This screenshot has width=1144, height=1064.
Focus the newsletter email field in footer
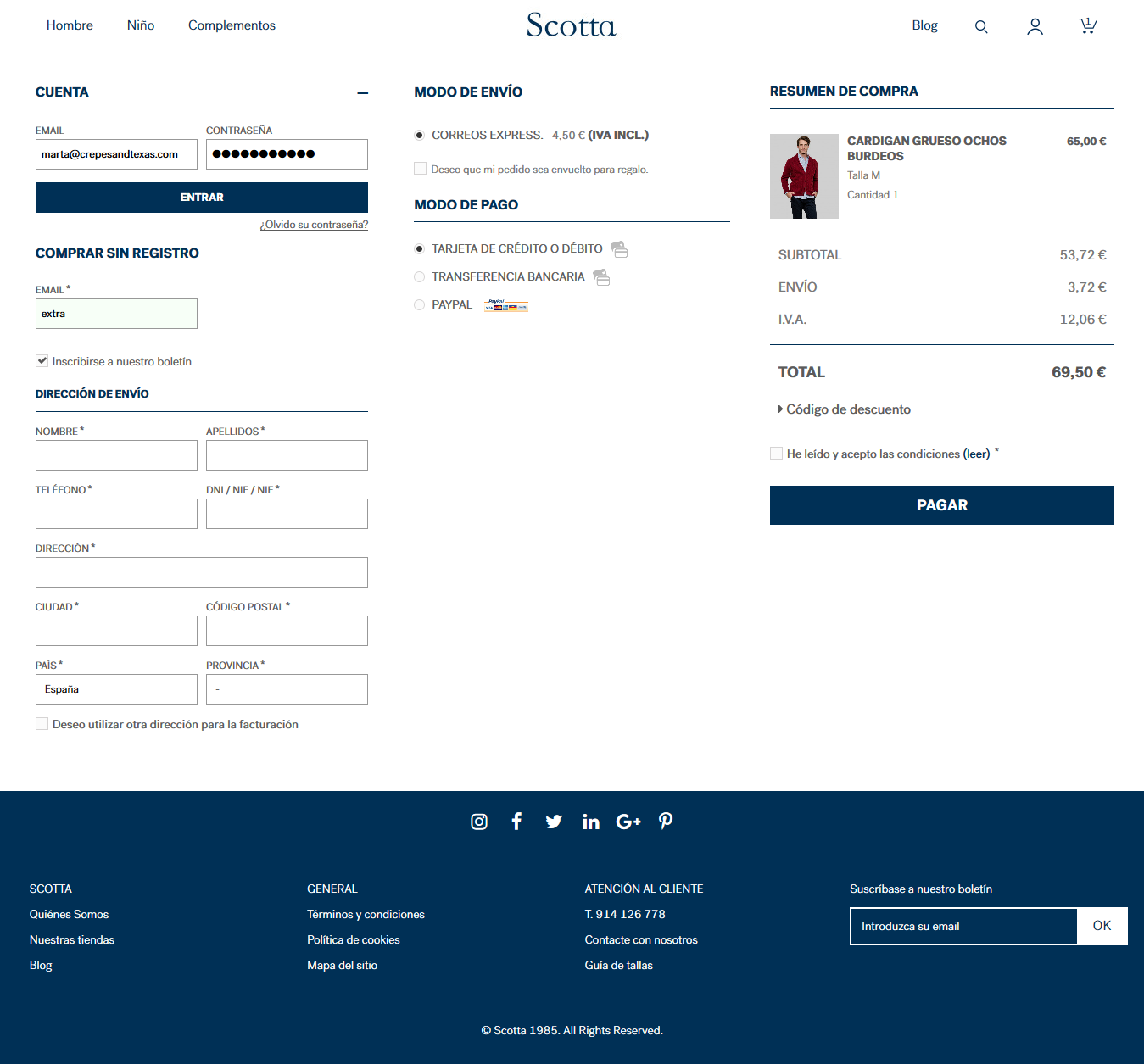pyautogui.click(x=963, y=926)
